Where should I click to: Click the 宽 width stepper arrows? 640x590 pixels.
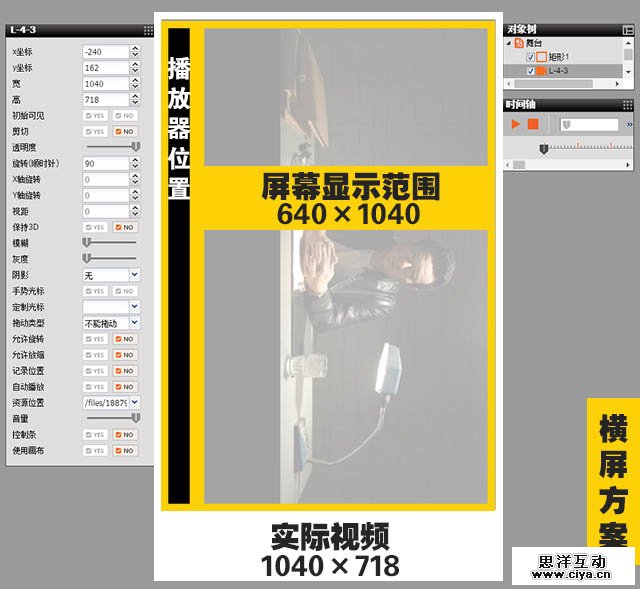tap(135, 84)
